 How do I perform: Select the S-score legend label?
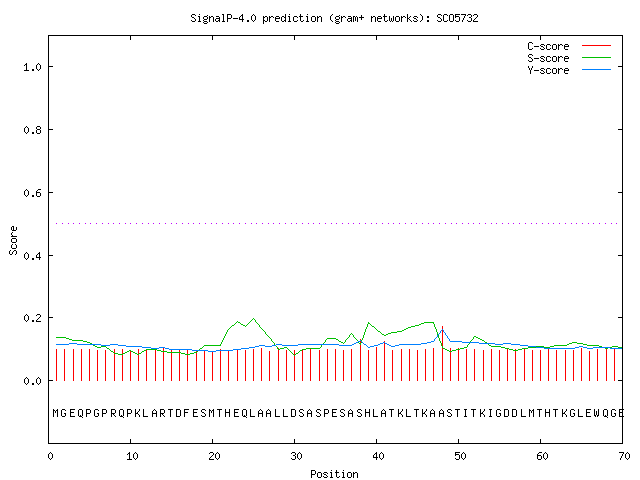coord(548,58)
